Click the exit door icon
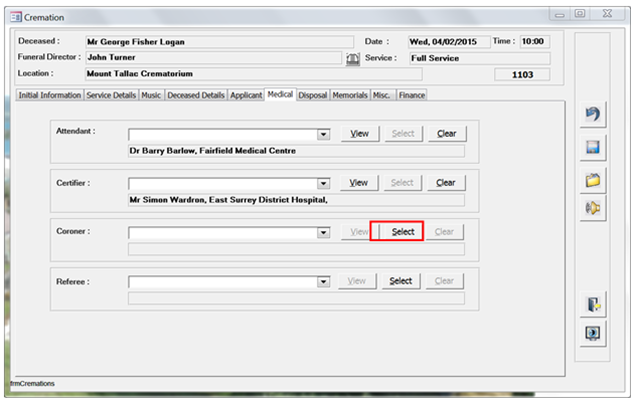 pos(593,304)
